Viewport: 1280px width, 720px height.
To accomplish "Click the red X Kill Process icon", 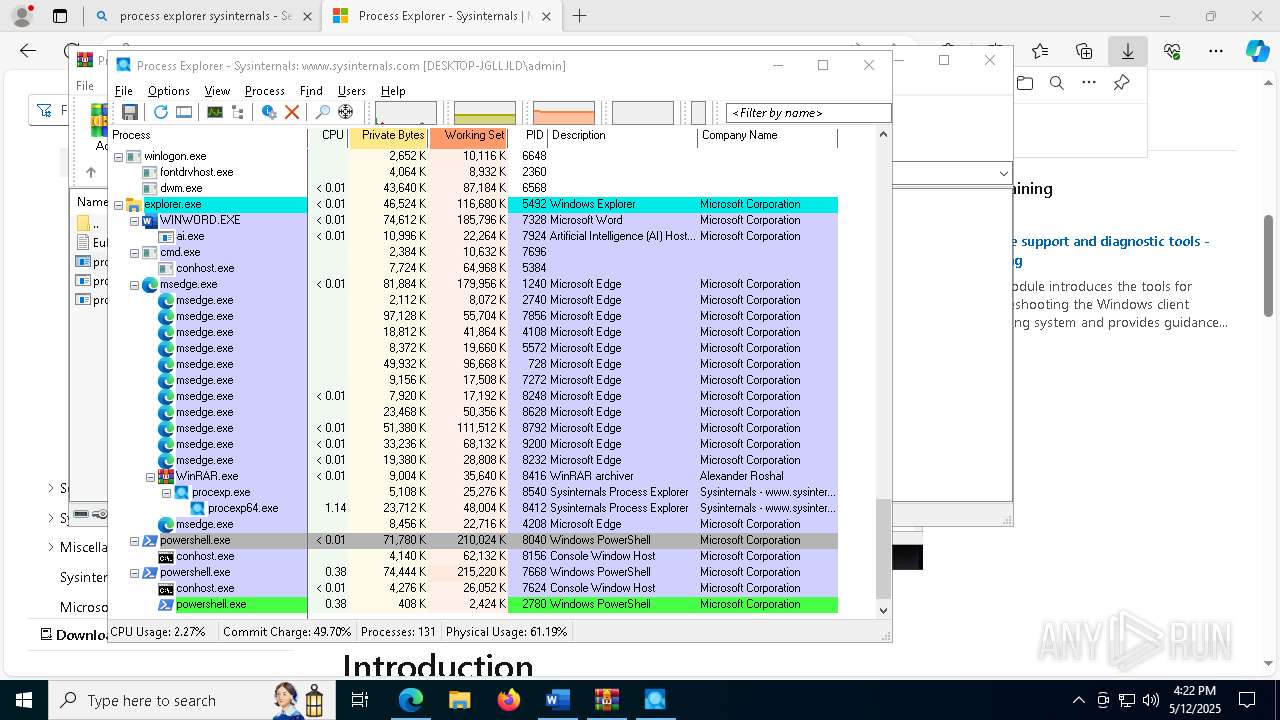I will coord(292,112).
